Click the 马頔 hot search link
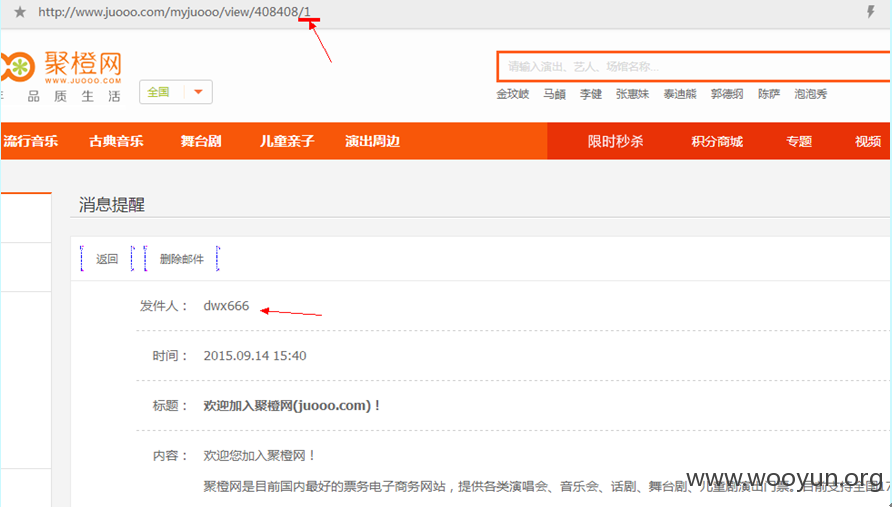 click(x=554, y=94)
